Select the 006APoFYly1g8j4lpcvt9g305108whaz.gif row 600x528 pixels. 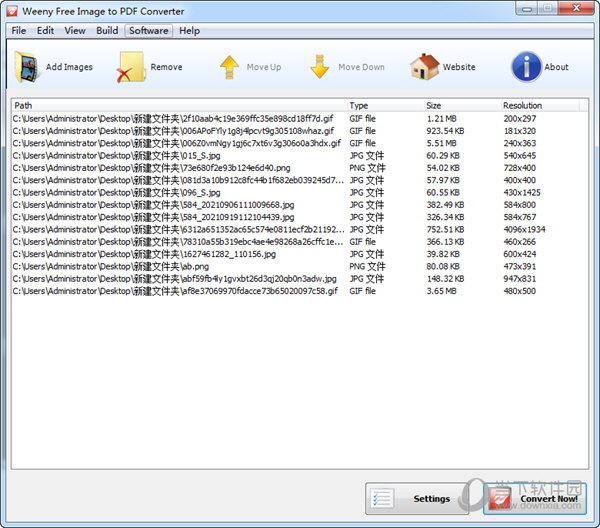pyautogui.click(x=299, y=131)
